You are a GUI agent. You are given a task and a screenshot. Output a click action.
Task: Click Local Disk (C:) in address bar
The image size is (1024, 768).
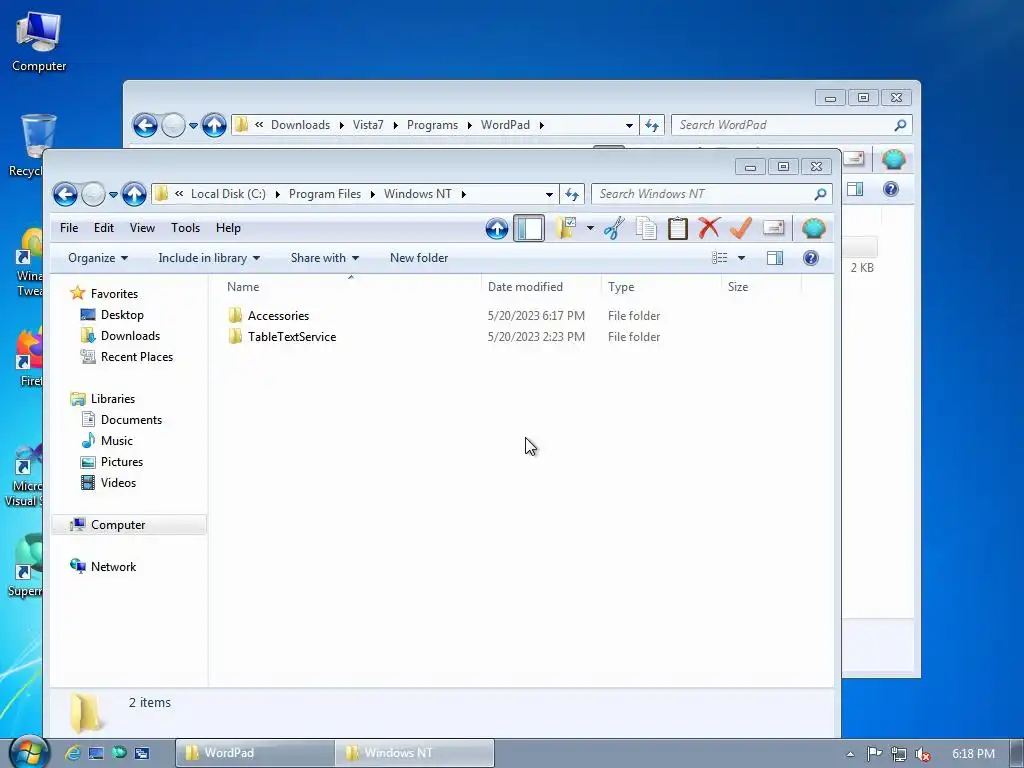pyautogui.click(x=228, y=194)
